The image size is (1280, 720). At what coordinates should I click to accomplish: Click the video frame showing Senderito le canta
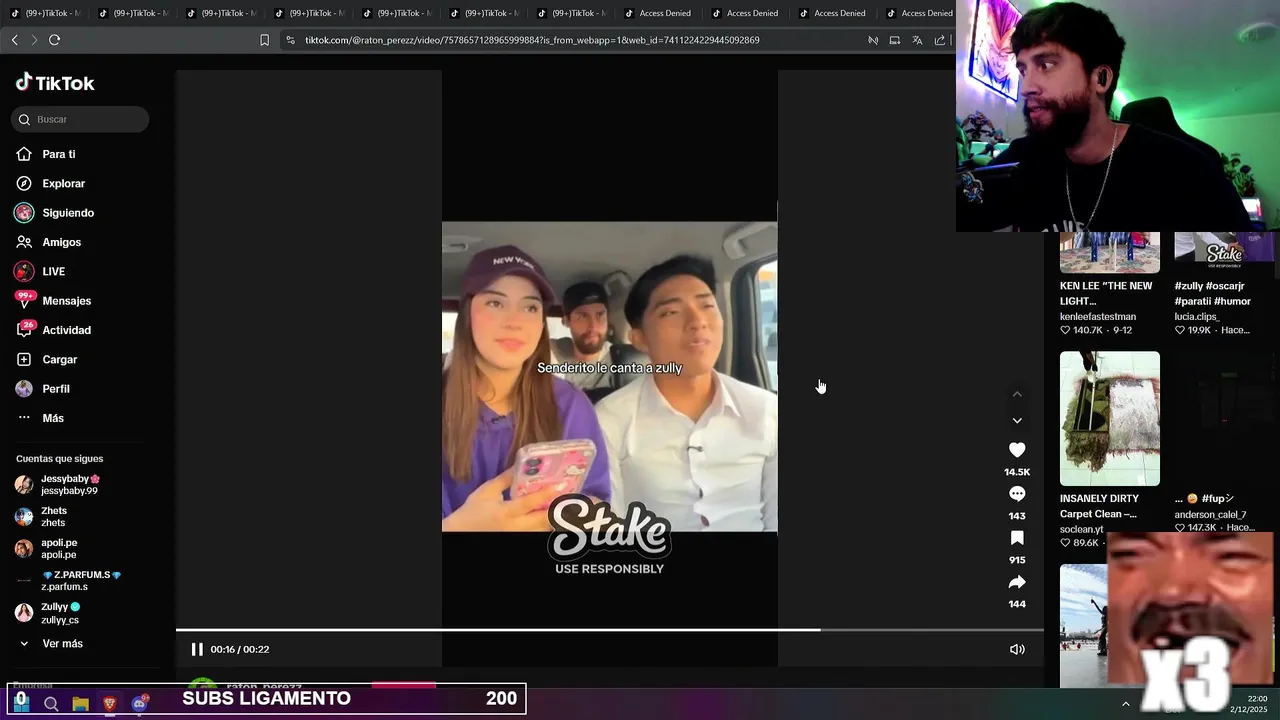coord(609,376)
